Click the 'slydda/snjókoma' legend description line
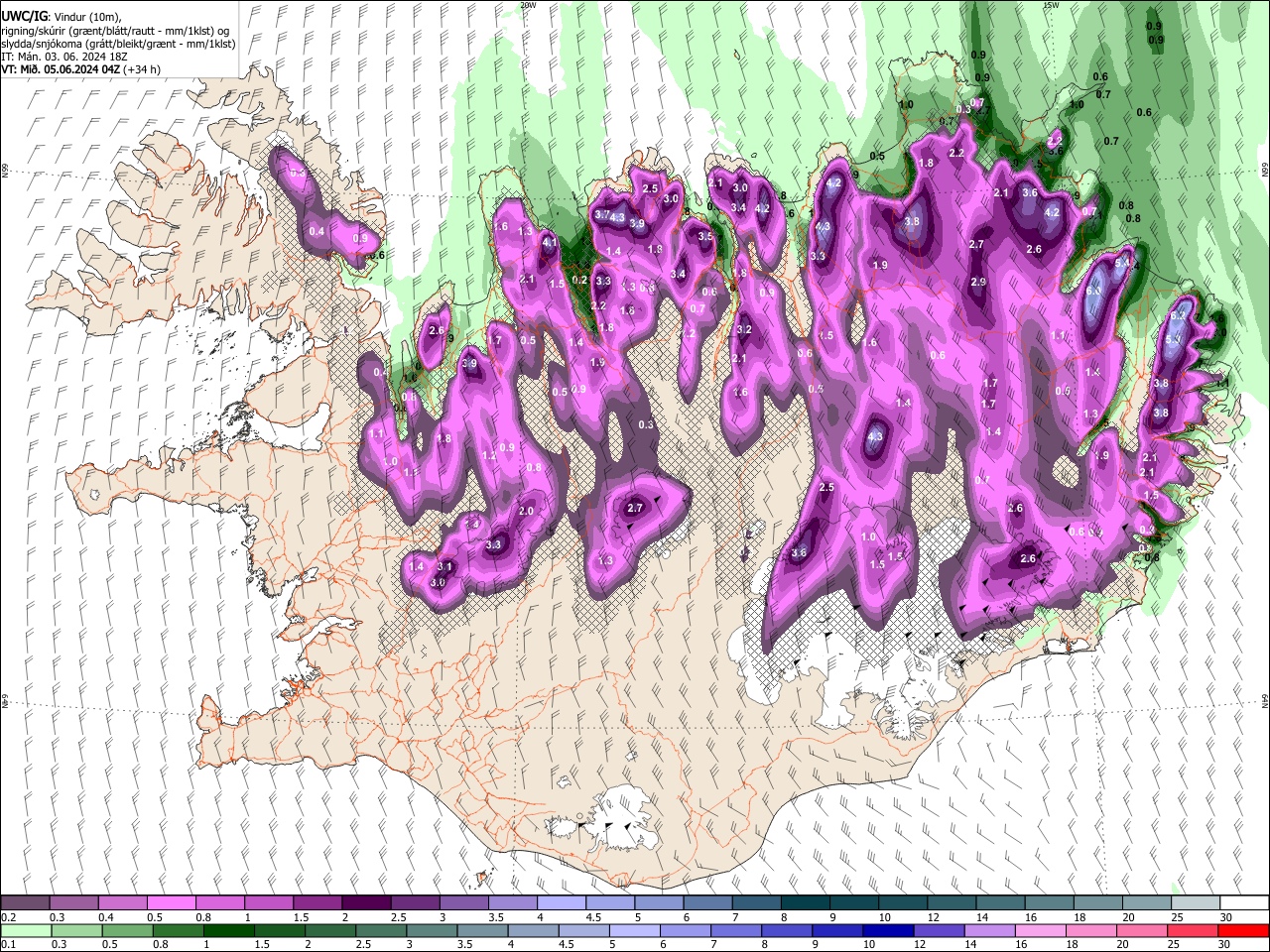 (x=118, y=44)
